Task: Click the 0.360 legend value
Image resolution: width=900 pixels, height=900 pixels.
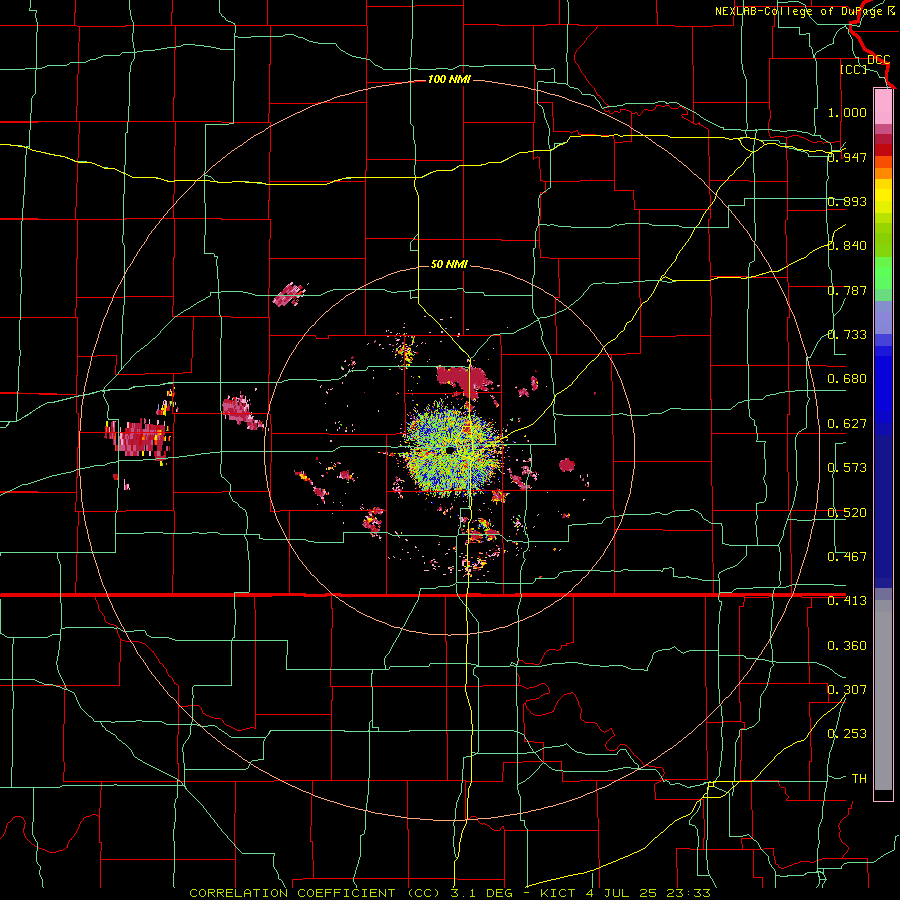Action: click(847, 646)
